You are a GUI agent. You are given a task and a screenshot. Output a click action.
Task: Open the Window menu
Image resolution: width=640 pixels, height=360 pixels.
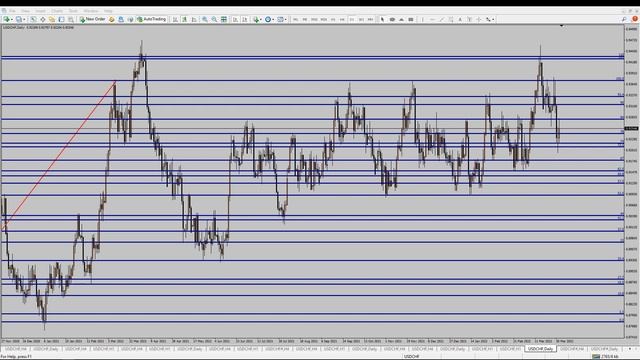tap(91, 11)
